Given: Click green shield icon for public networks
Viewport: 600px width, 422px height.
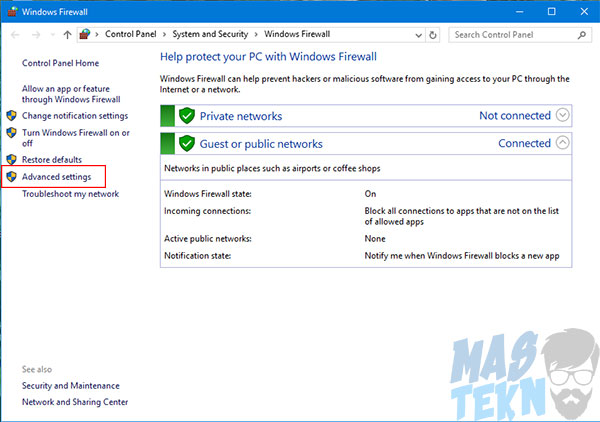Looking at the screenshot, I should 187,143.
